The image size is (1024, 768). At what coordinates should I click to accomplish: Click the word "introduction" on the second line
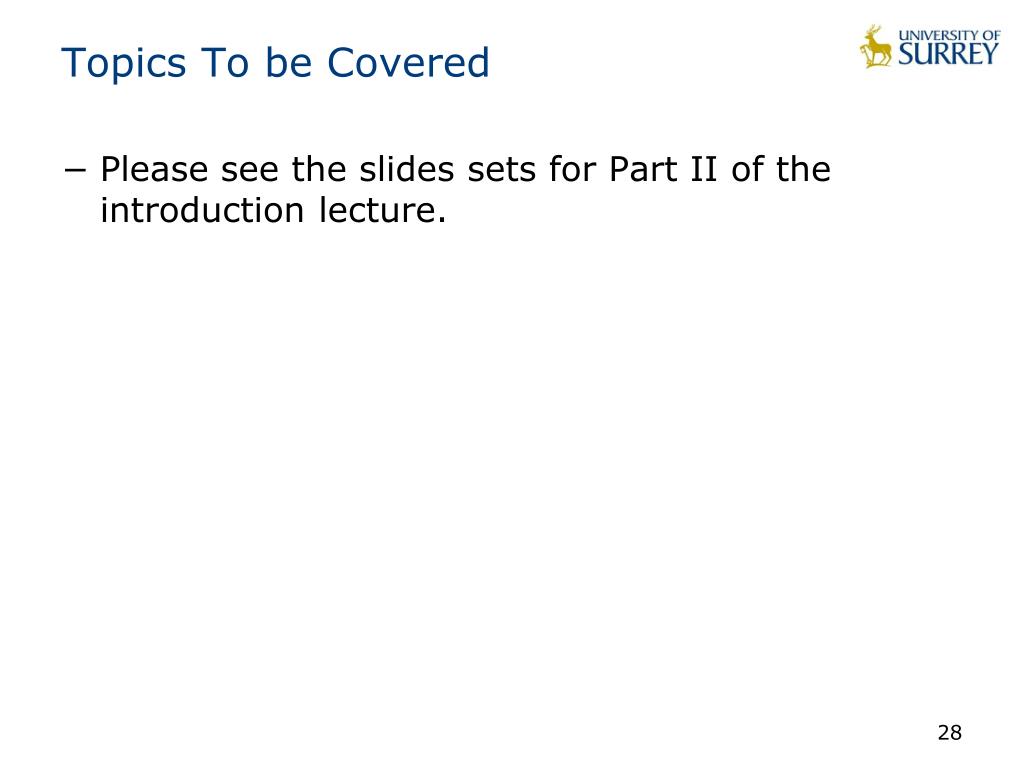pos(202,211)
